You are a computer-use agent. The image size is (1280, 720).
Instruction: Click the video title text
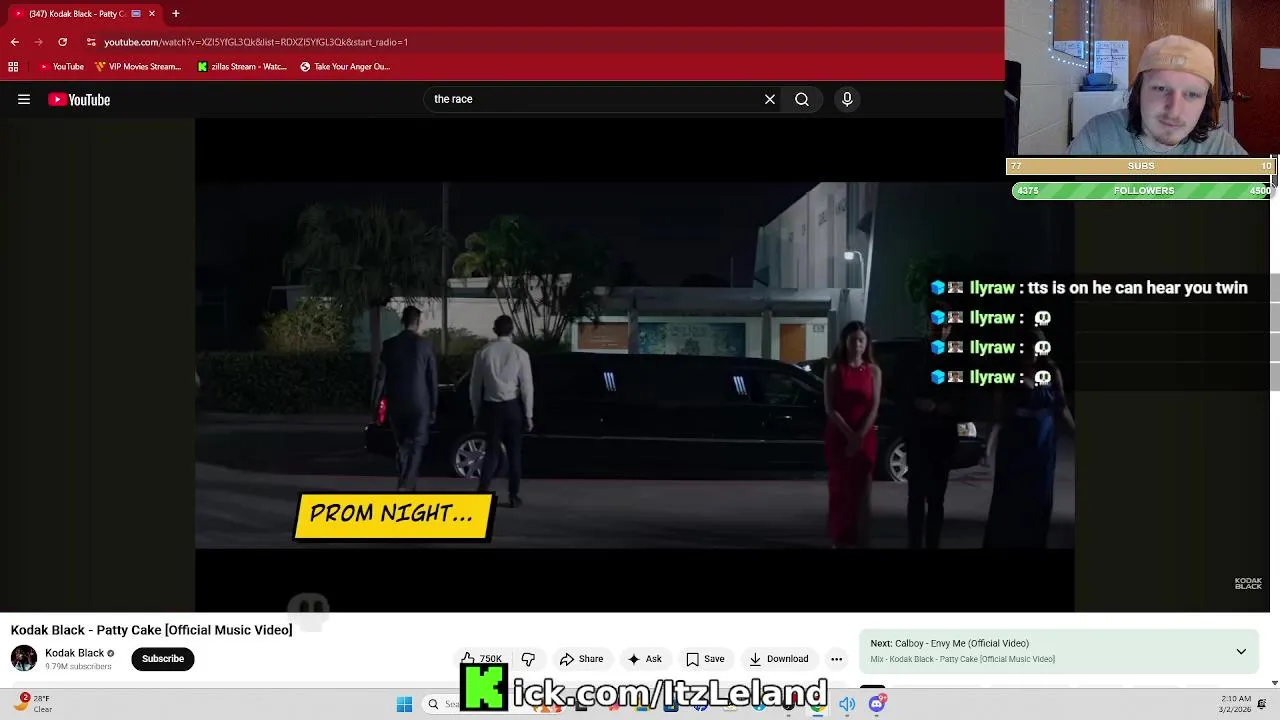(152, 630)
